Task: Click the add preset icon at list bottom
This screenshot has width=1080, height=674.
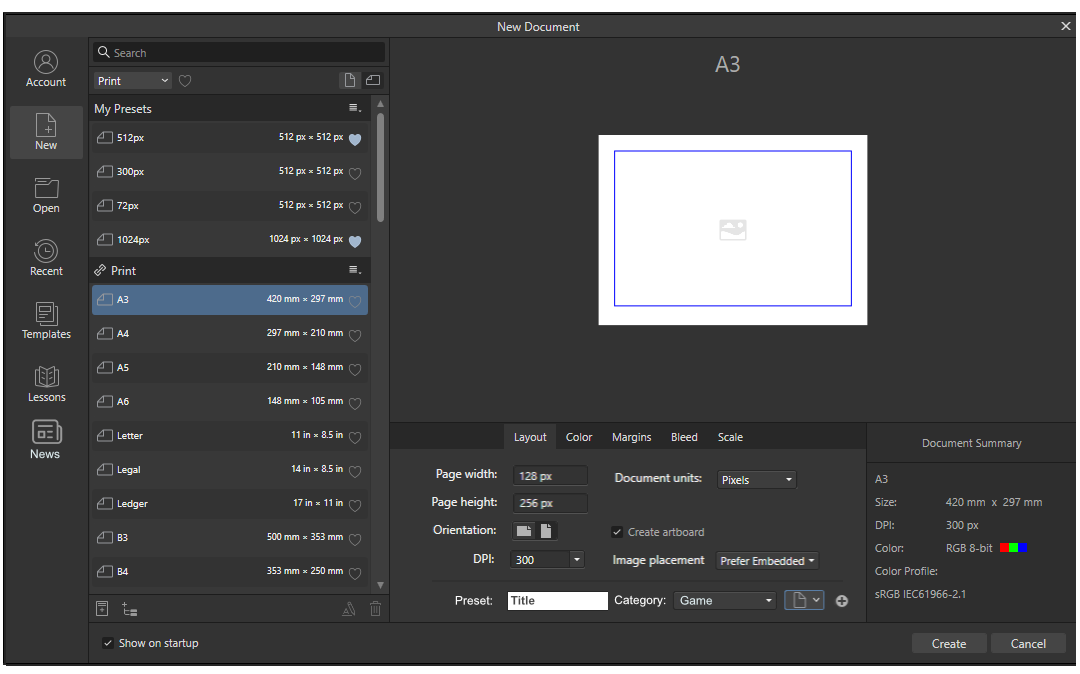Action: (x=102, y=609)
